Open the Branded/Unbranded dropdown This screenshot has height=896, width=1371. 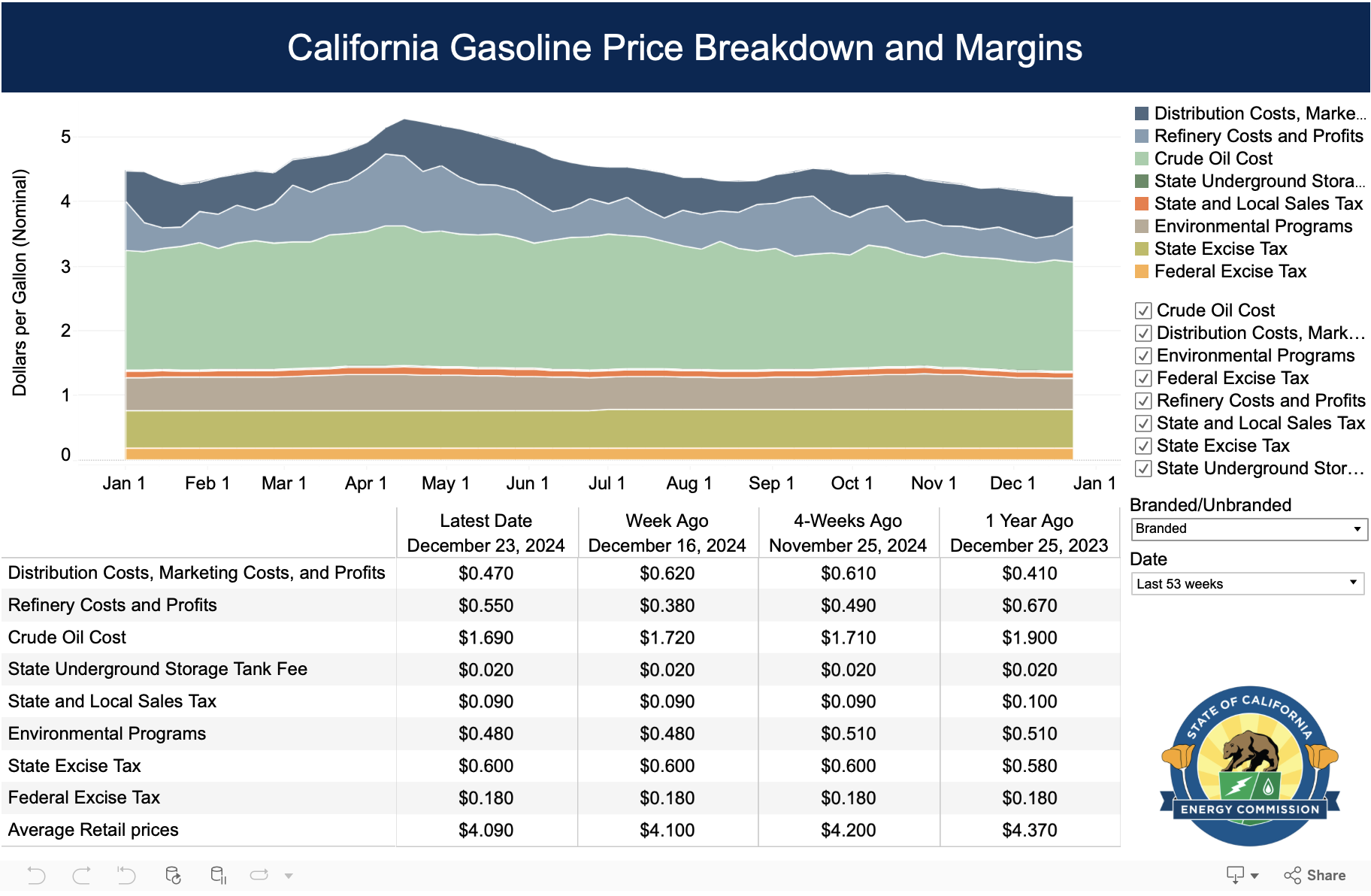pos(1247,529)
